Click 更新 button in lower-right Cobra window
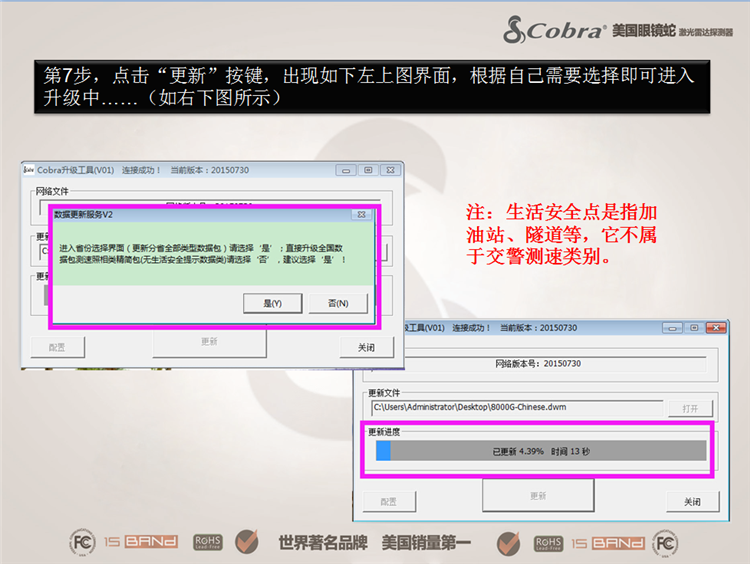750x564 pixels. point(538,496)
